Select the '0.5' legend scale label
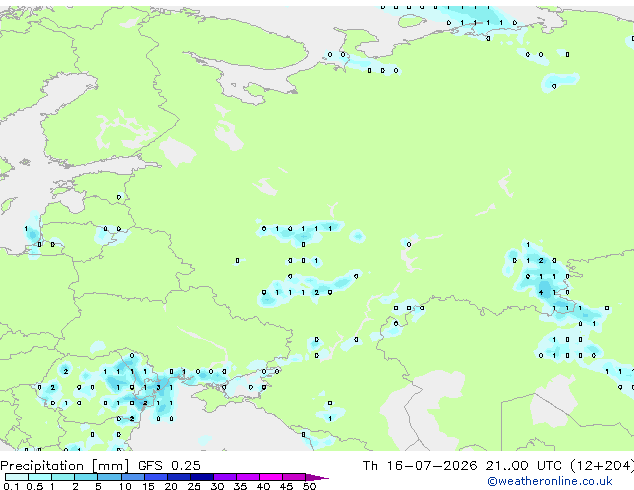This screenshot has width=634, height=490. 34,486
